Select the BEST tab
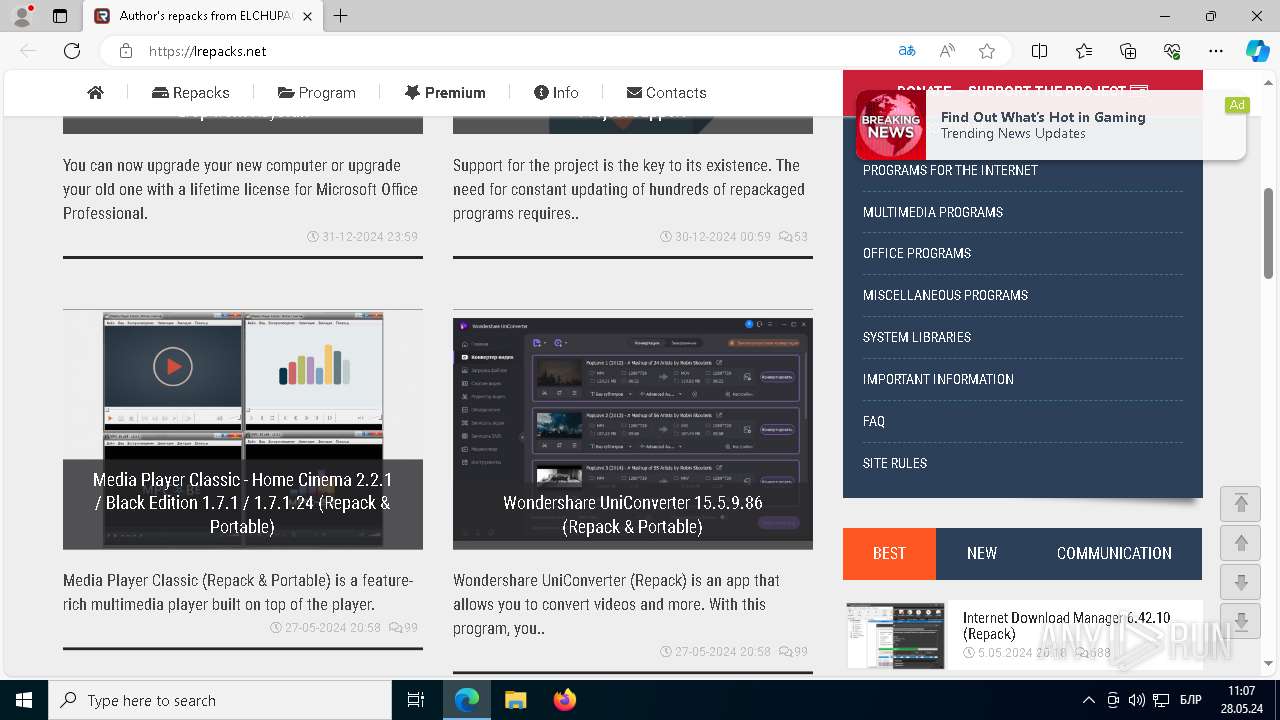 889,553
